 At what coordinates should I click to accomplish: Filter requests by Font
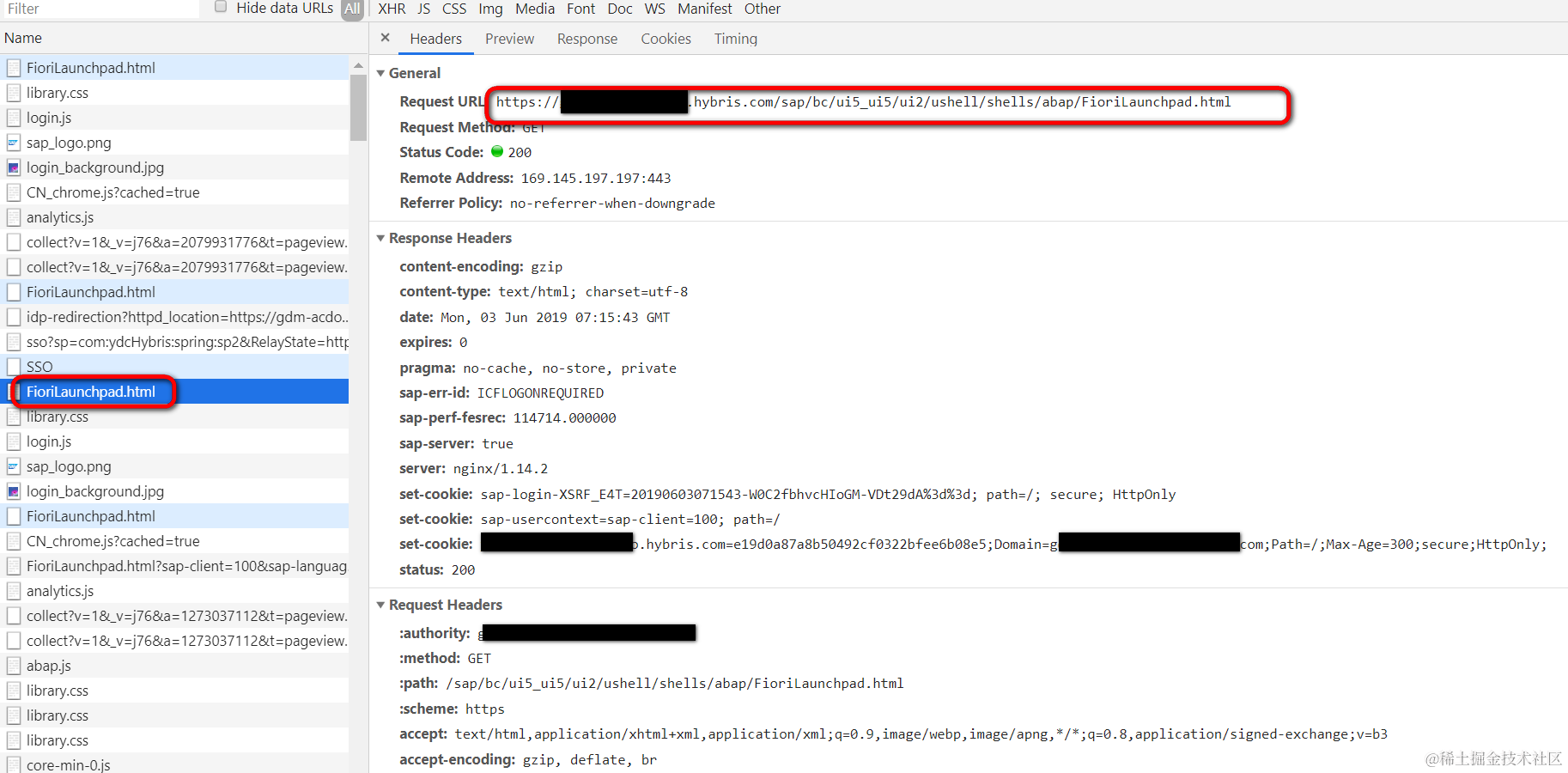pyautogui.click(x=580, y=9)
